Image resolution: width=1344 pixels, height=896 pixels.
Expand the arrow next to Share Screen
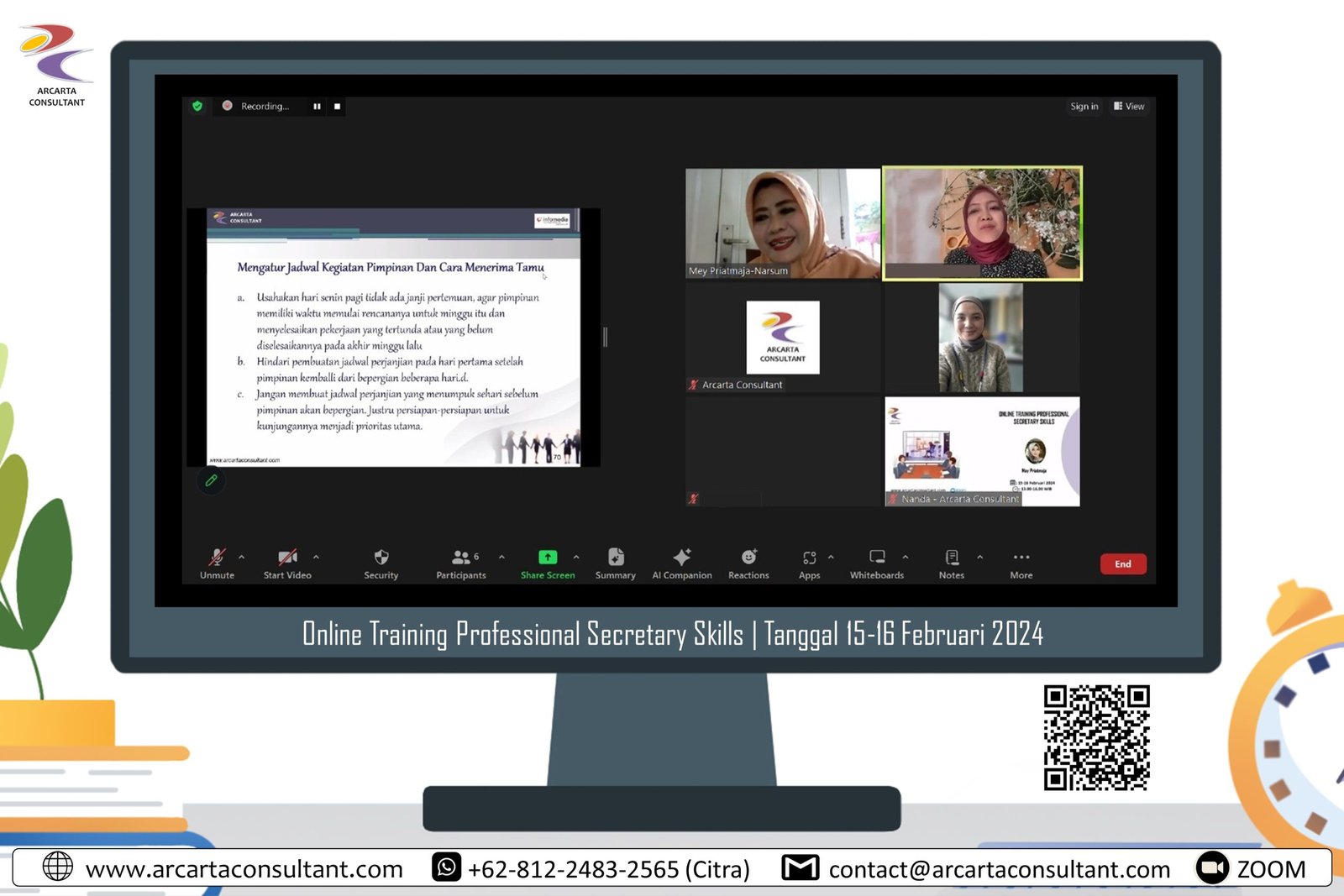point(576,557)
